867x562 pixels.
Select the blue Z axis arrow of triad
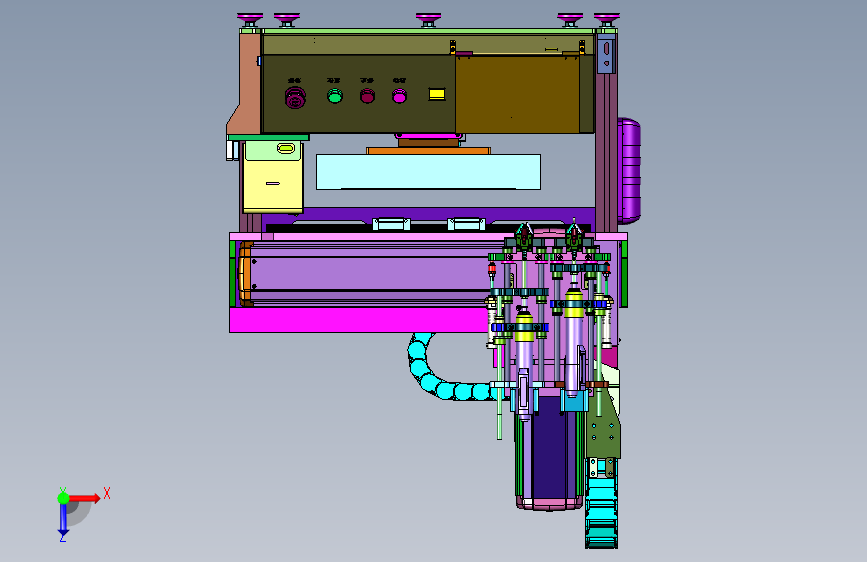(63, 520)
